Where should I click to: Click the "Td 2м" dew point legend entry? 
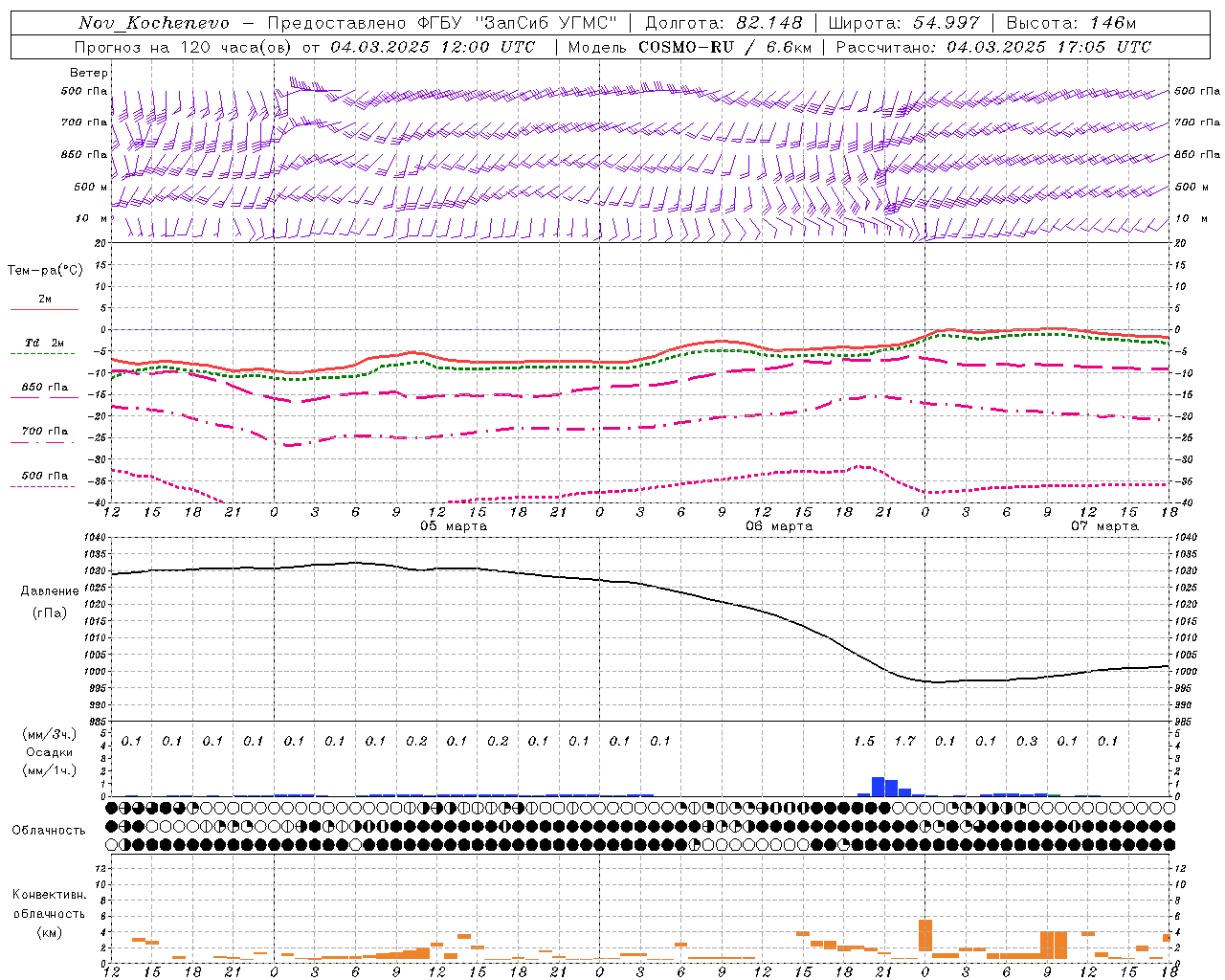coord(45,343)
